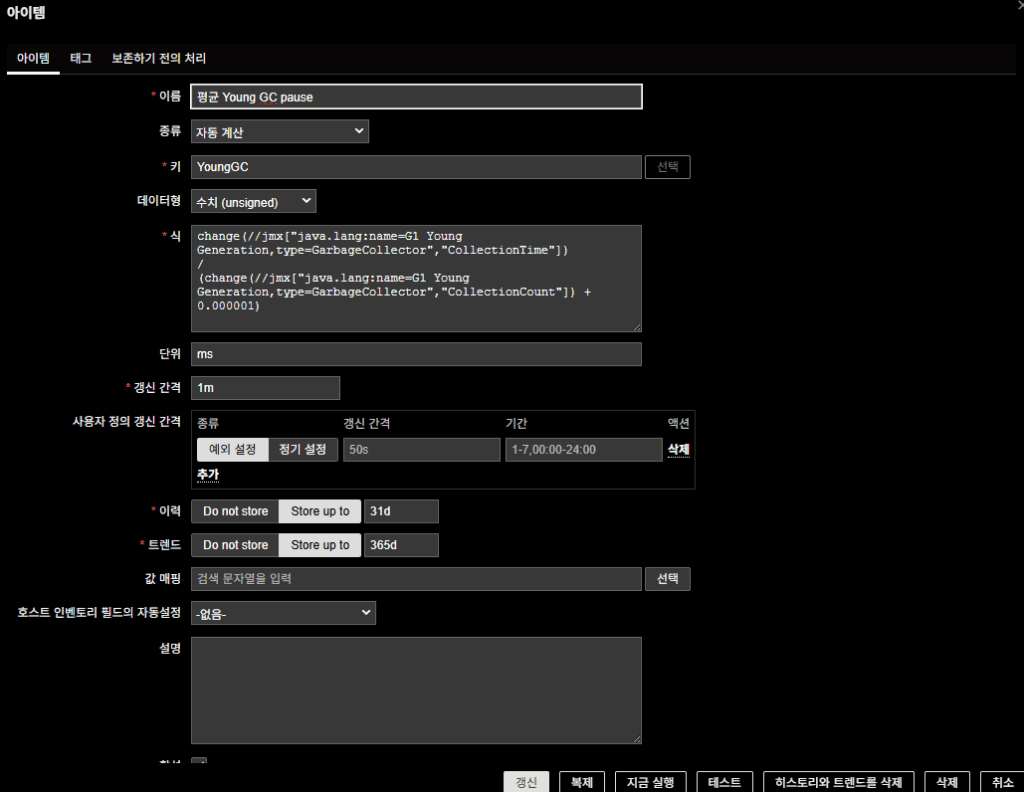The height and width of the screenshot is (792, 1024).
Task: Click the 테스트 button
Action: point(724,782)
